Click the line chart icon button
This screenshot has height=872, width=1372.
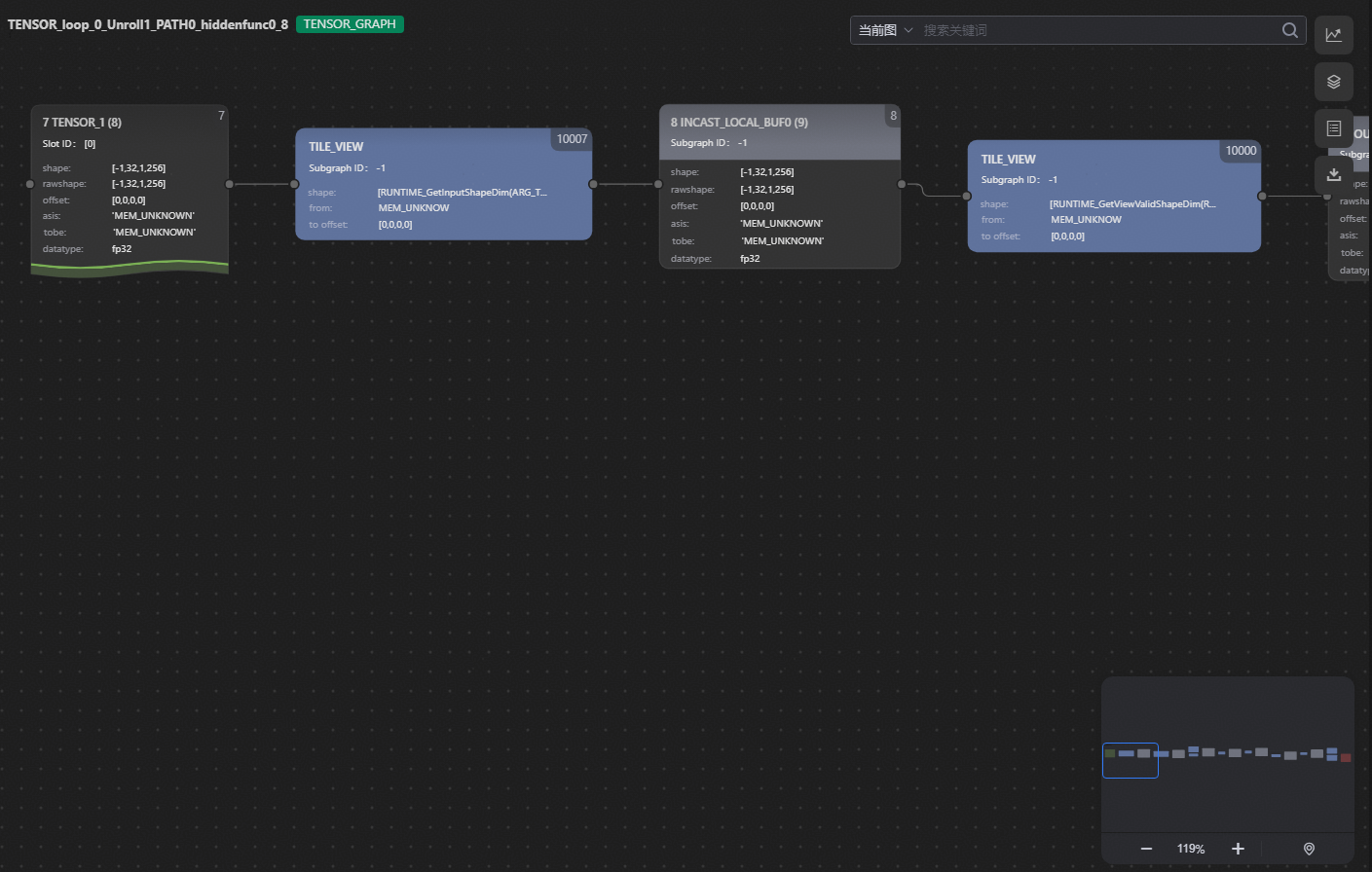tap(1333, 35)
